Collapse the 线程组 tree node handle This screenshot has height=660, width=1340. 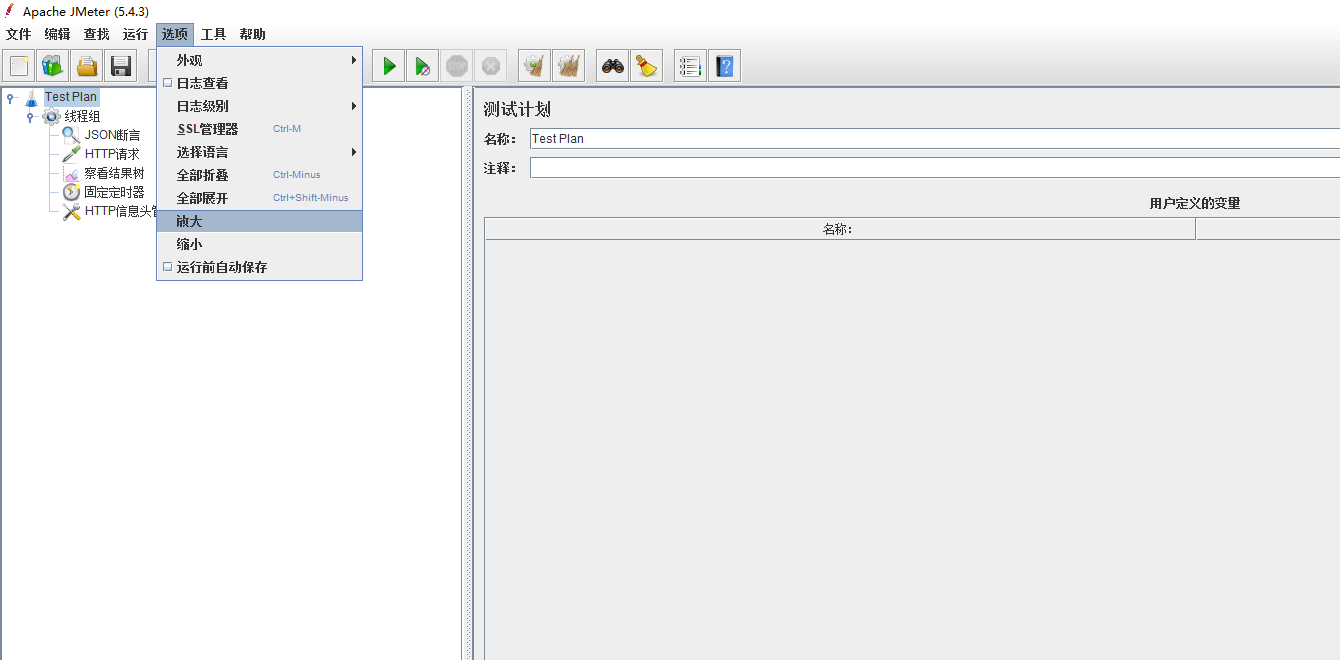(x=30, y=116)
